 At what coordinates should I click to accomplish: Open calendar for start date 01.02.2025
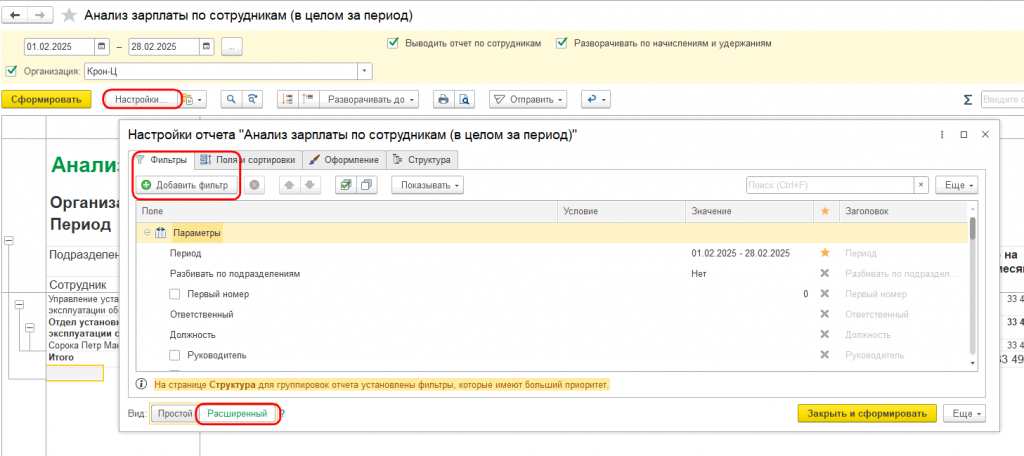tap(103, 46)
